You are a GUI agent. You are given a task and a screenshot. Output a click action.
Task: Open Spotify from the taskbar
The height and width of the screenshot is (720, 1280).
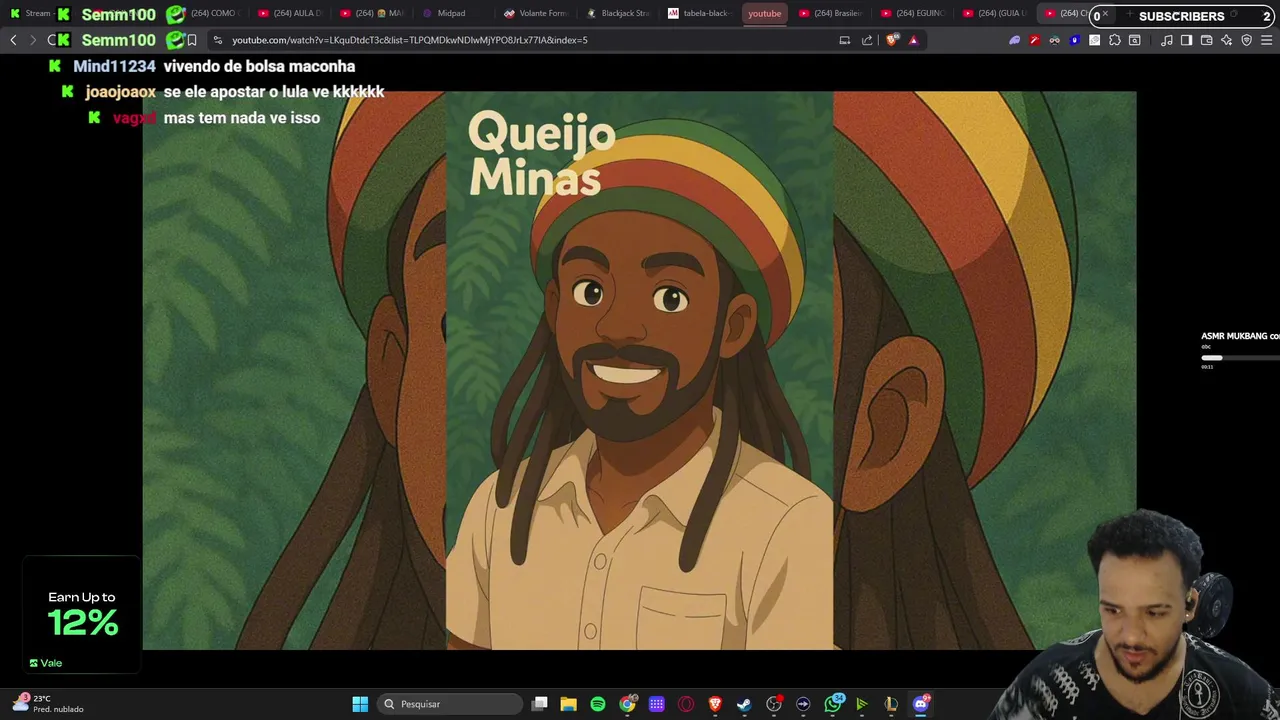tap(598, 704)
